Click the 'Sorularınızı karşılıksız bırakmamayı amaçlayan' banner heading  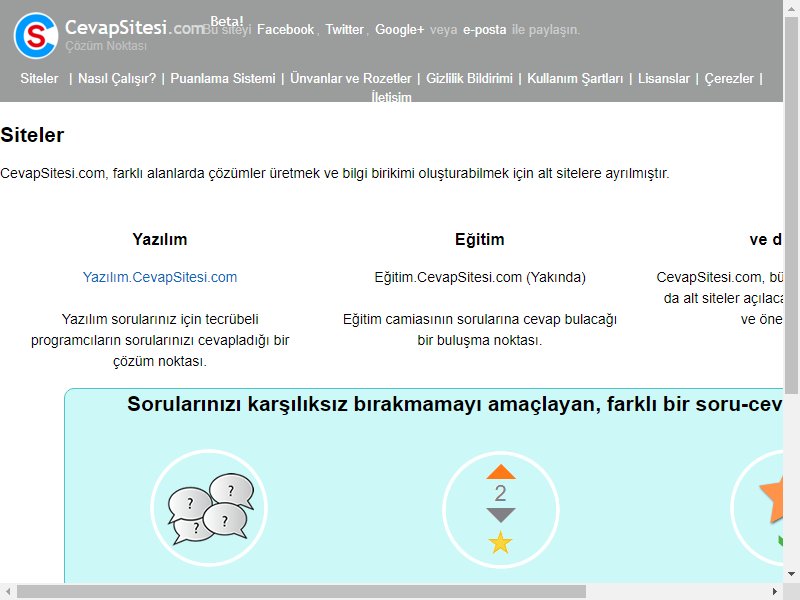pyautogui.click(x=455, y=404)
